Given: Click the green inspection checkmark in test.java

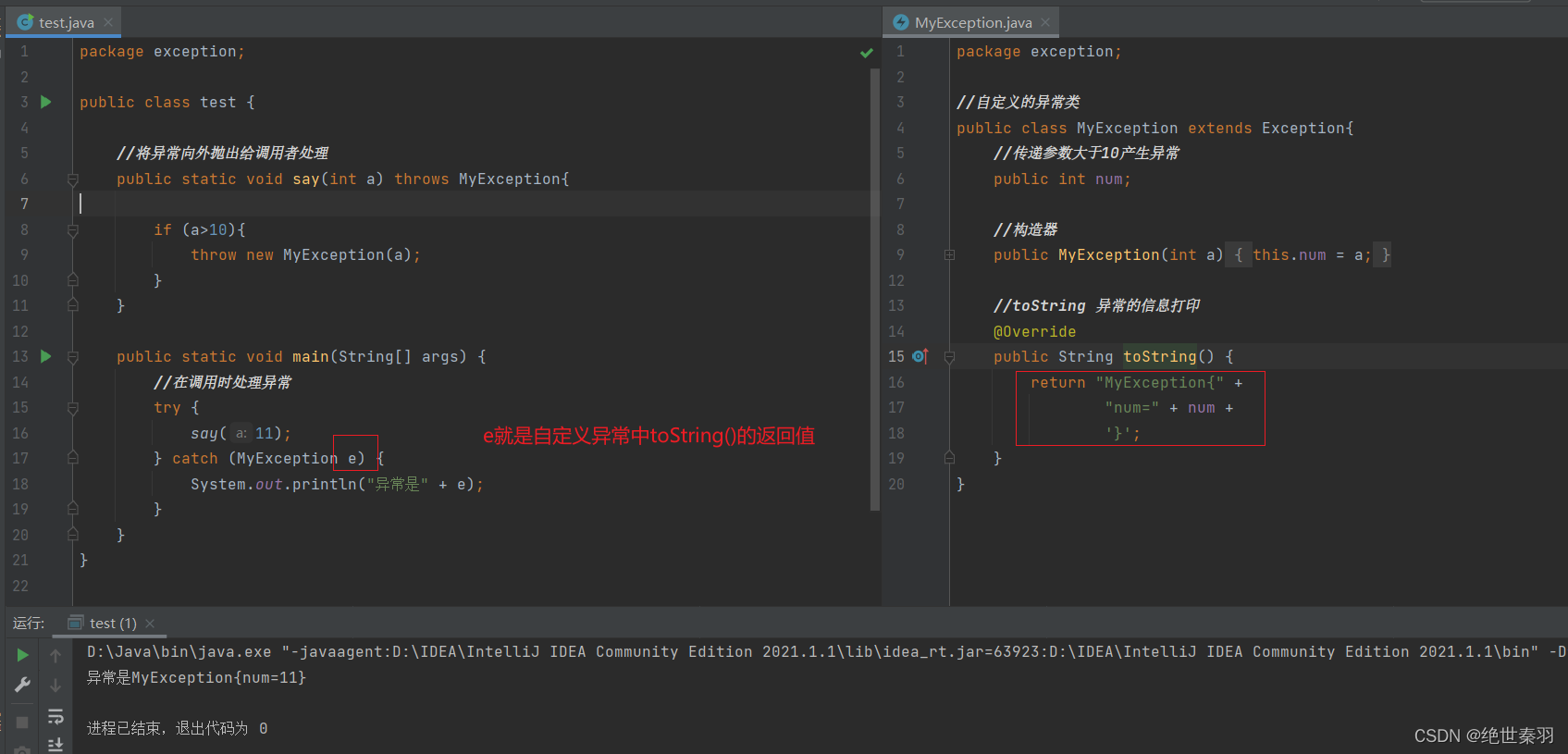Looking at the screenshot, I should click(x=867, y=53).
